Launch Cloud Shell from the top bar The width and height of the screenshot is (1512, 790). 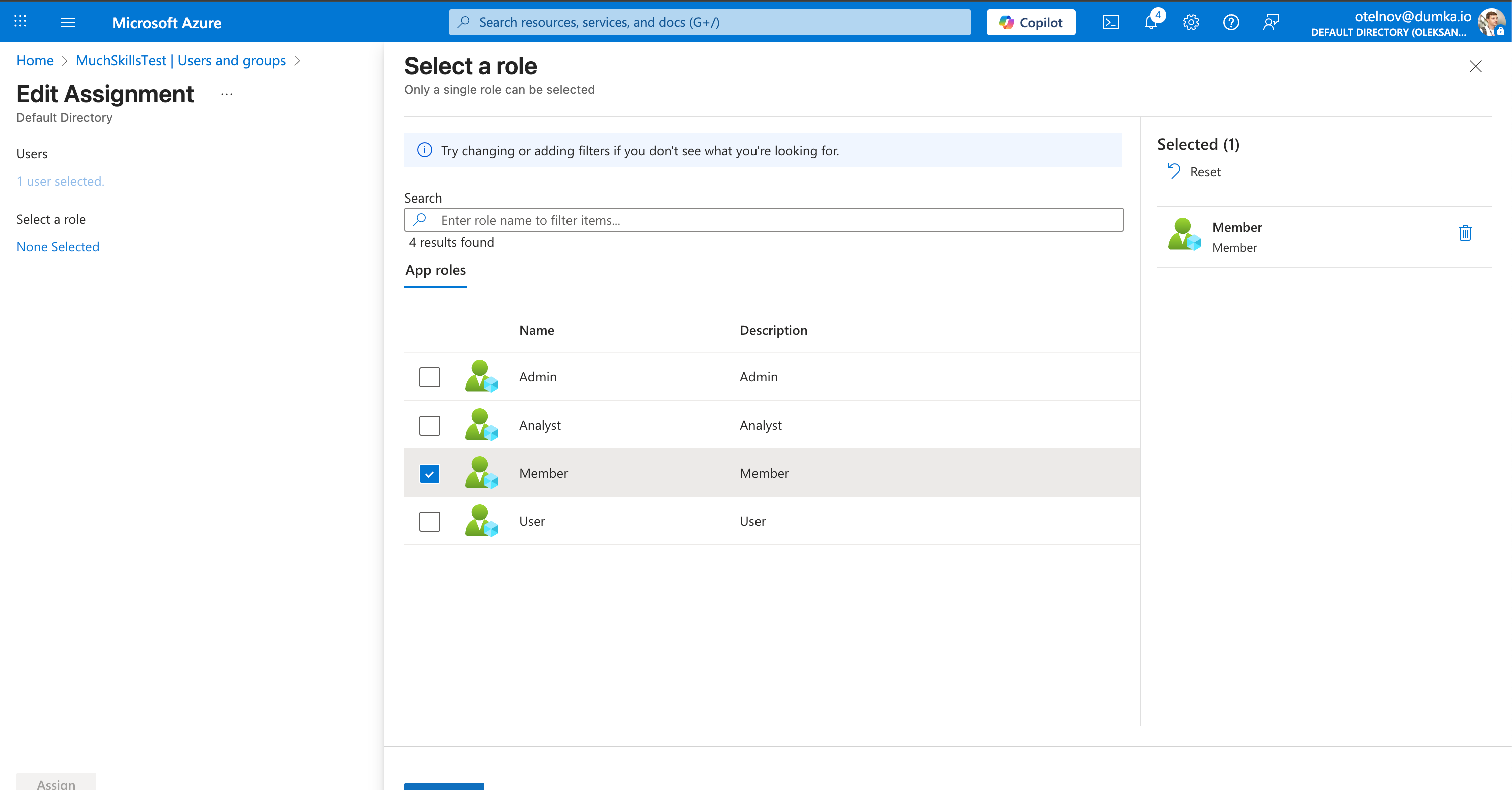point(1110,22)
